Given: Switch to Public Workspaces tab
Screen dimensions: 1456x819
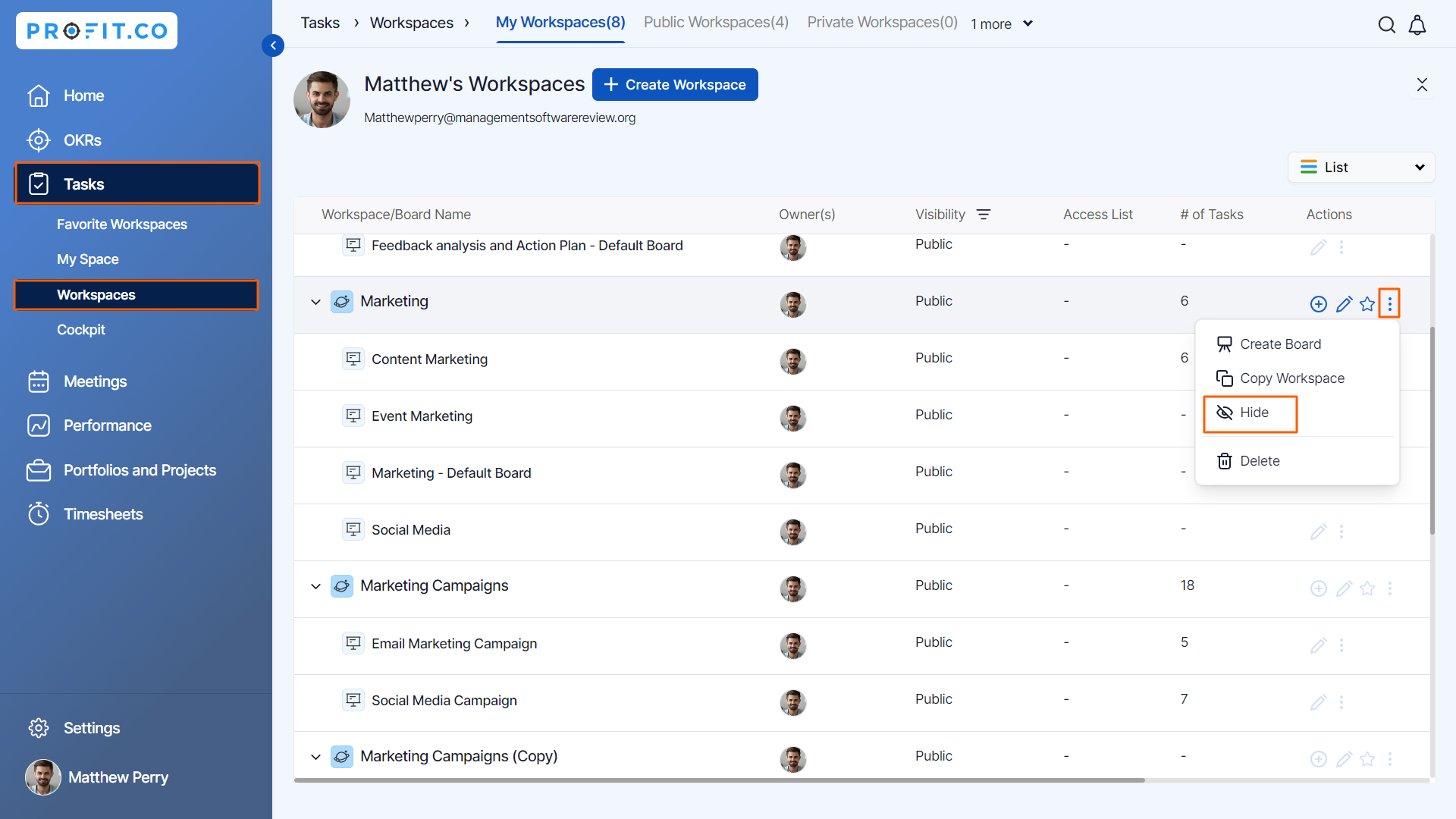Looking at the screenshot, I should 716,22.
